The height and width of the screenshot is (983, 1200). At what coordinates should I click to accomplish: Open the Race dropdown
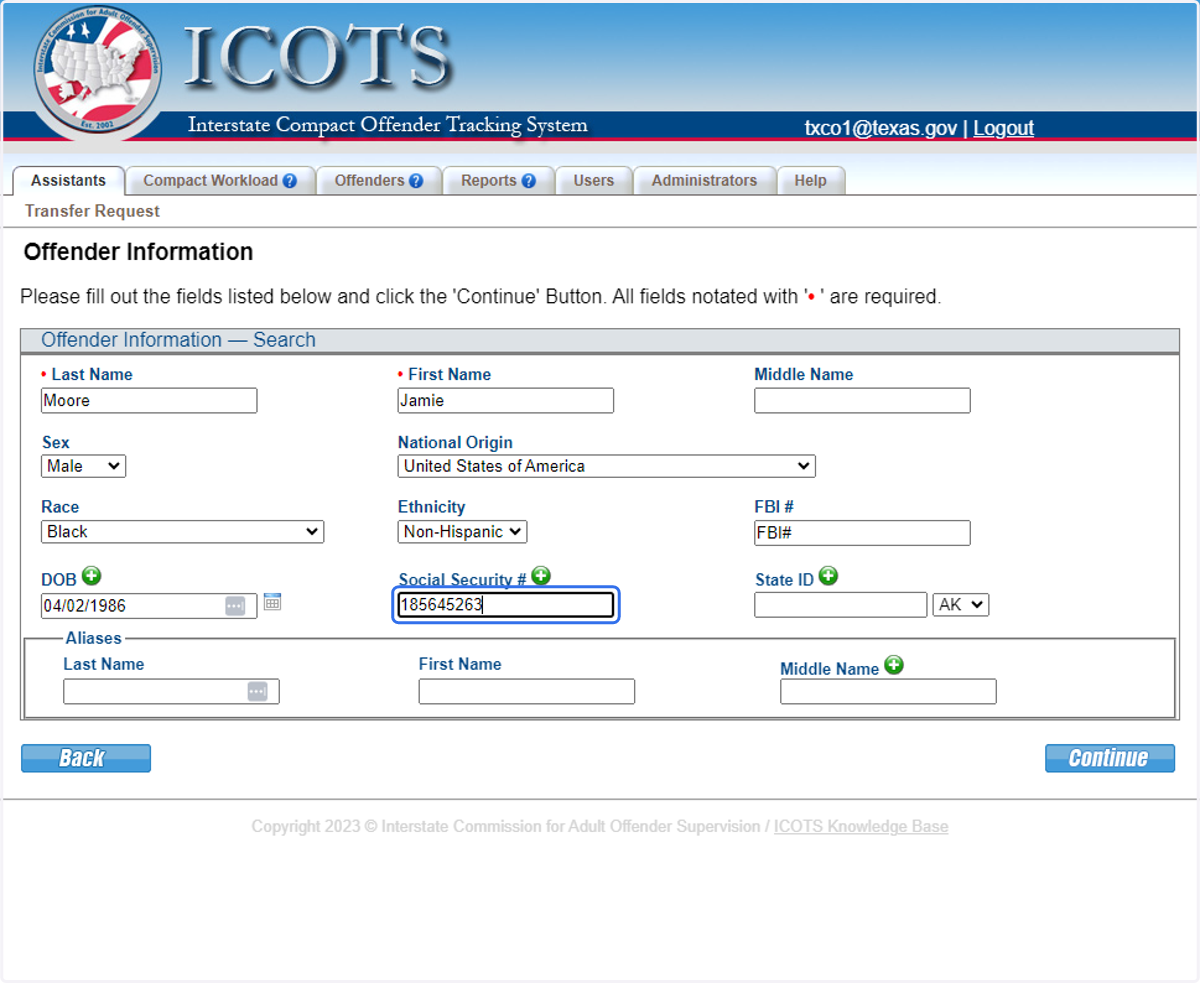pos(182,532)
